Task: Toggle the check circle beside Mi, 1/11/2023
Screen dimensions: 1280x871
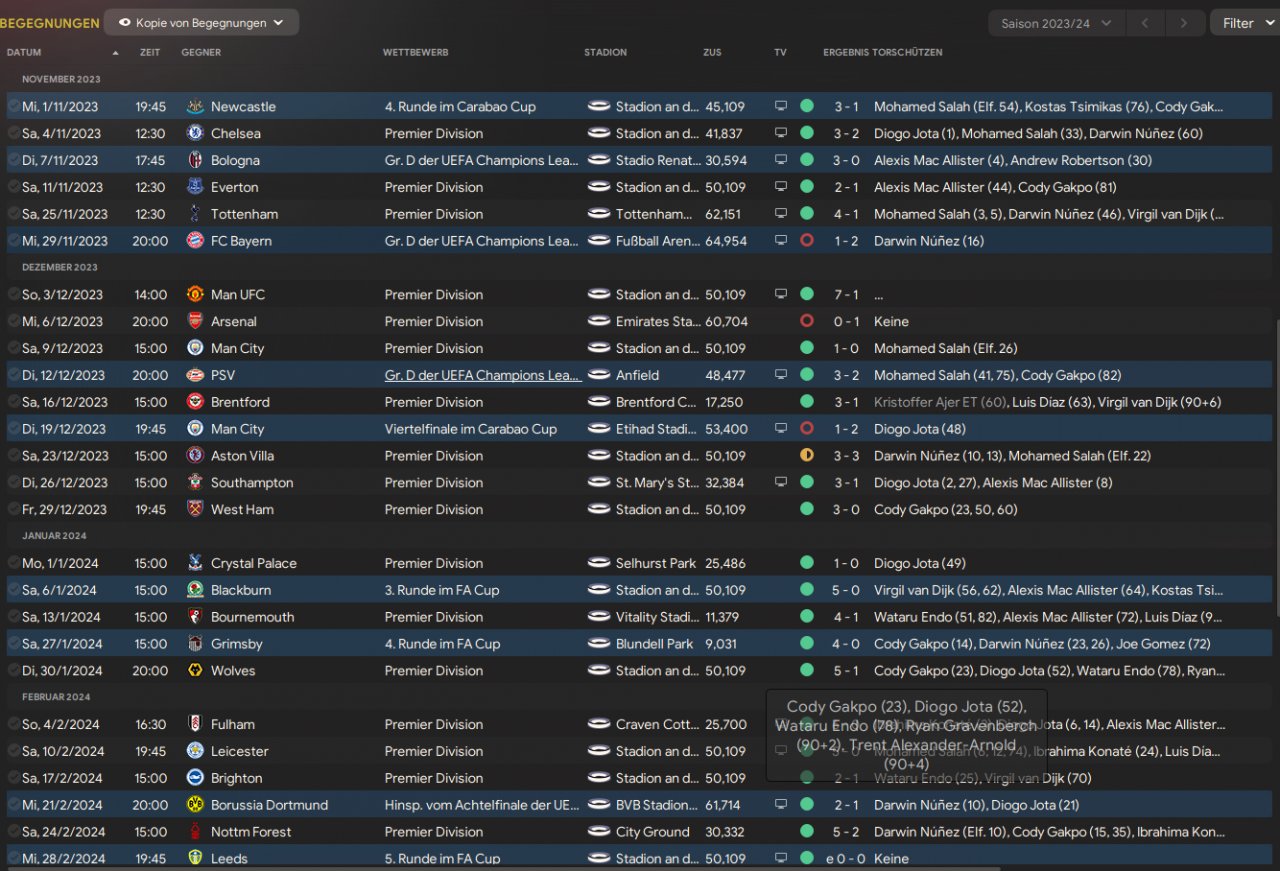Action: pos(13,107)
